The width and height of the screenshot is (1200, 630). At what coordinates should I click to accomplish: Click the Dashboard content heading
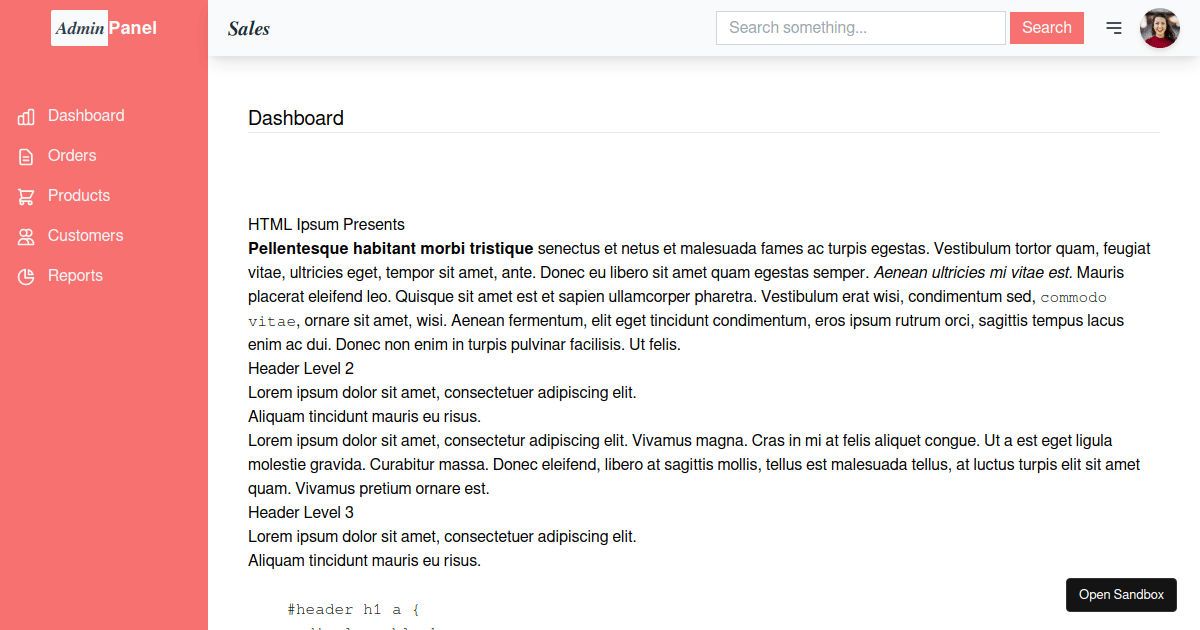coord(296,118)
